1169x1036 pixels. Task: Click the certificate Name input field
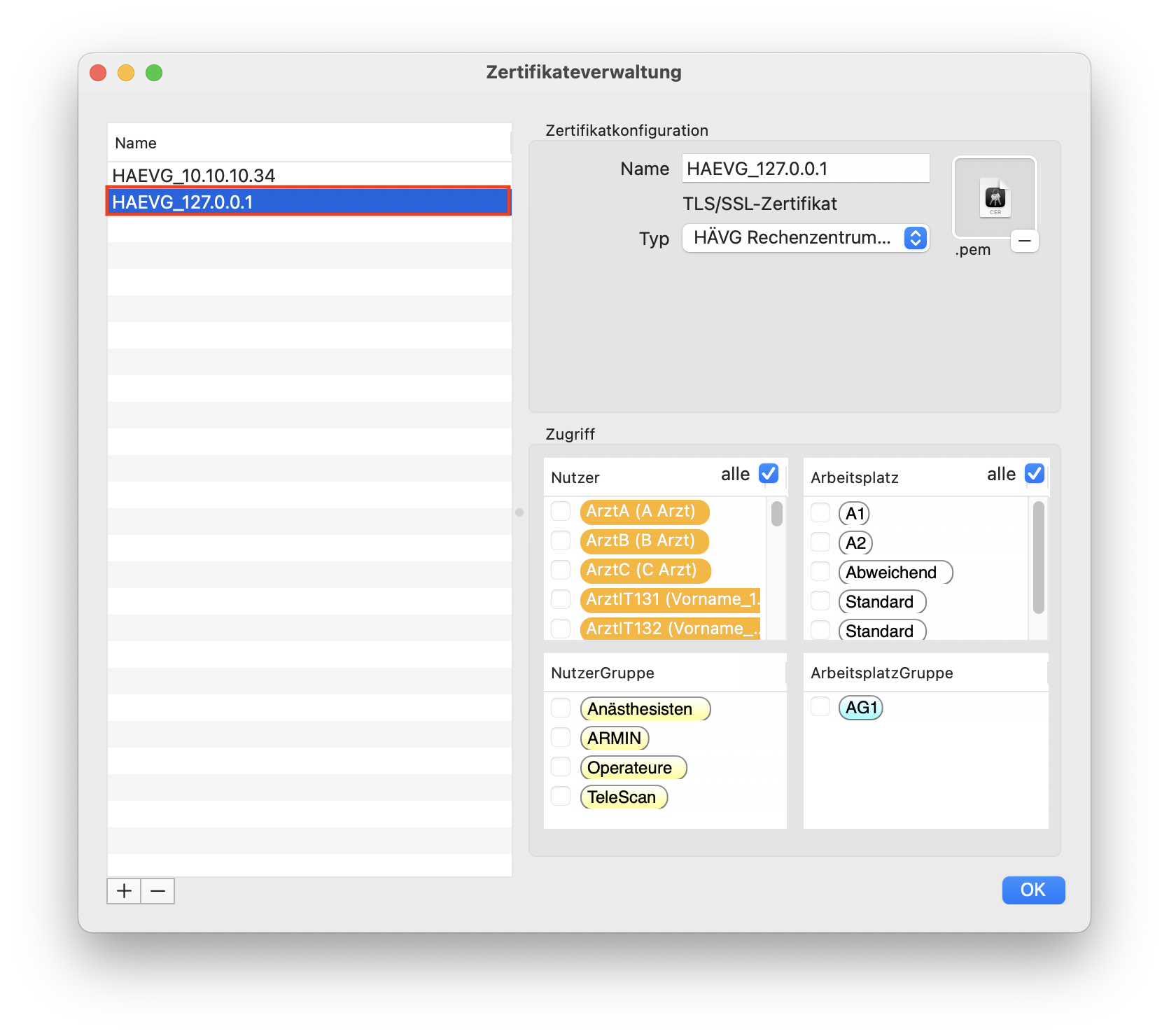(x=806, y=169)
